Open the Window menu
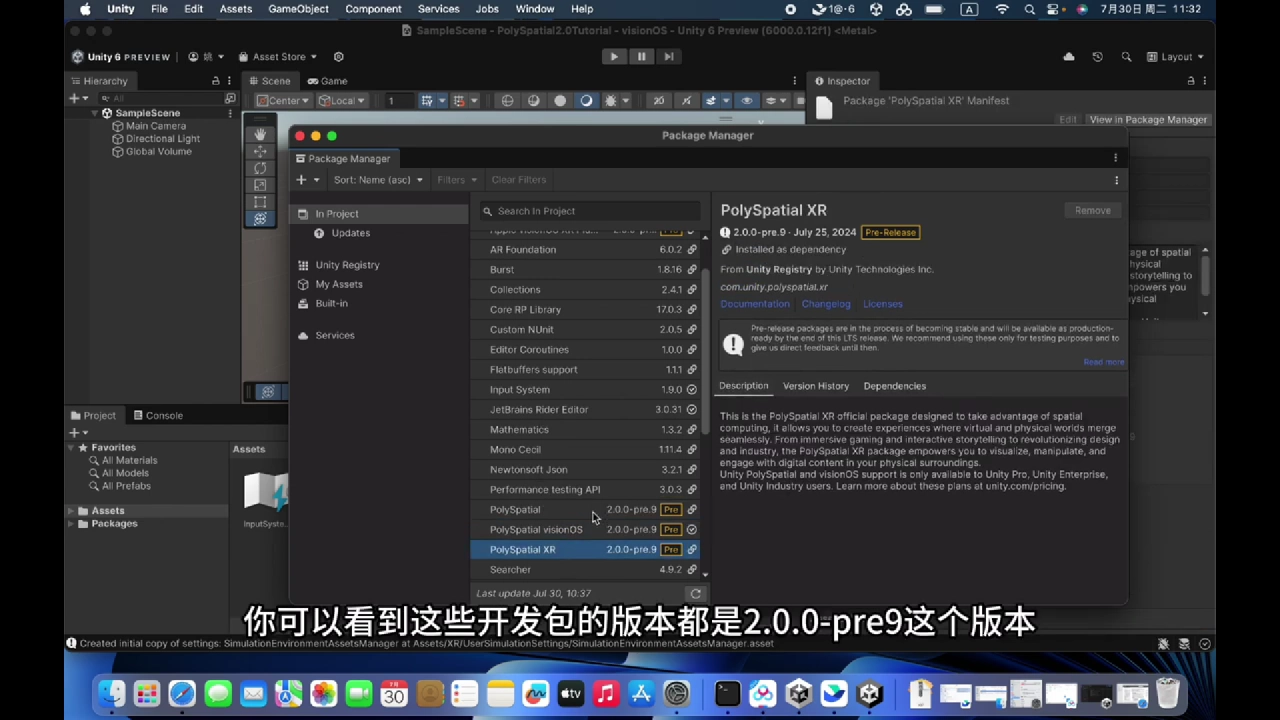The image size is (1280, 720). (535, 9)
